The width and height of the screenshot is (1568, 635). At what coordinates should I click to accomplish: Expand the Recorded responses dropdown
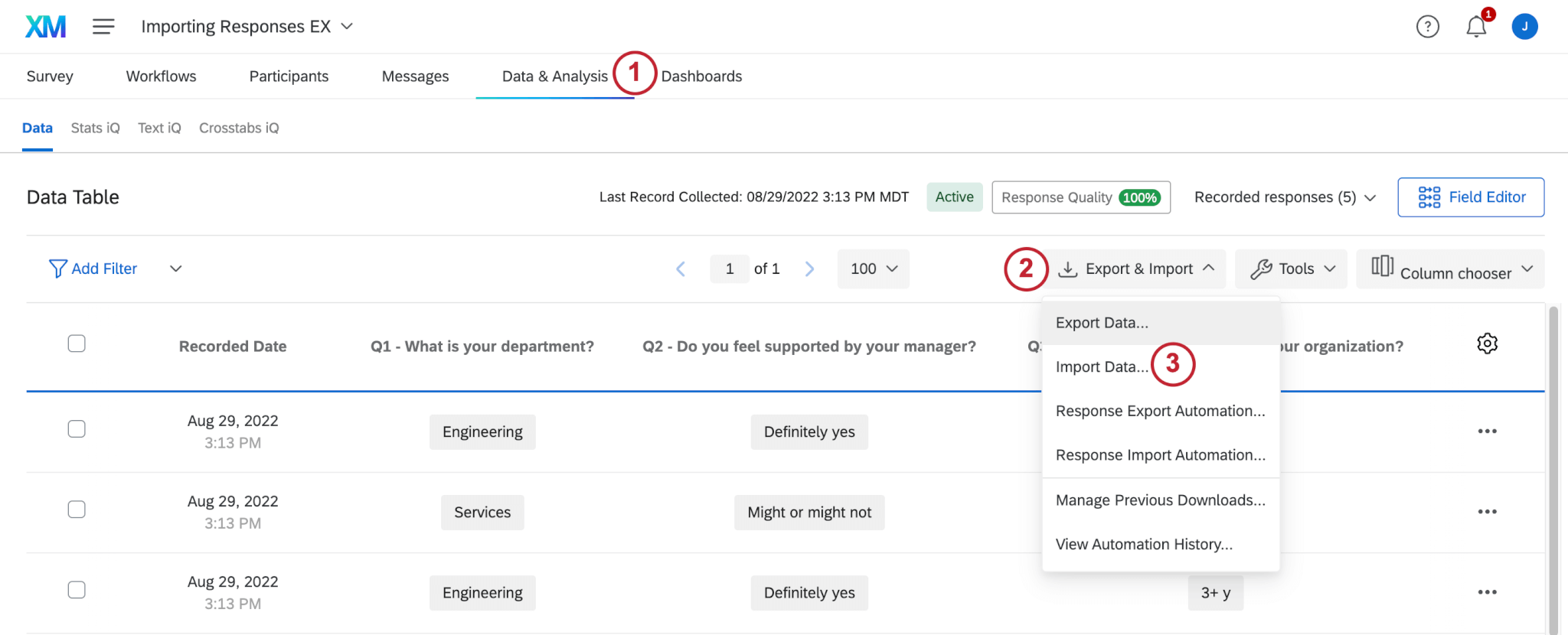tap(1285, 197)
